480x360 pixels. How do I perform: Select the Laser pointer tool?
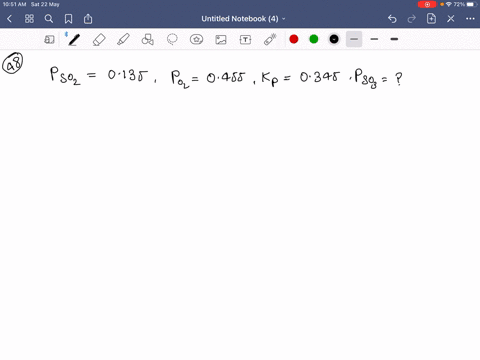pos(270,39)
